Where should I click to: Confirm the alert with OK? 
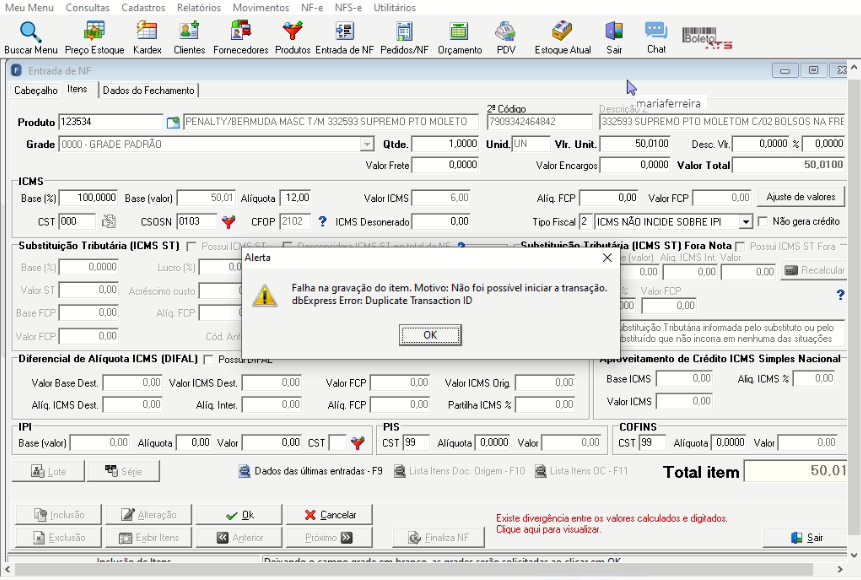[430, 335]
